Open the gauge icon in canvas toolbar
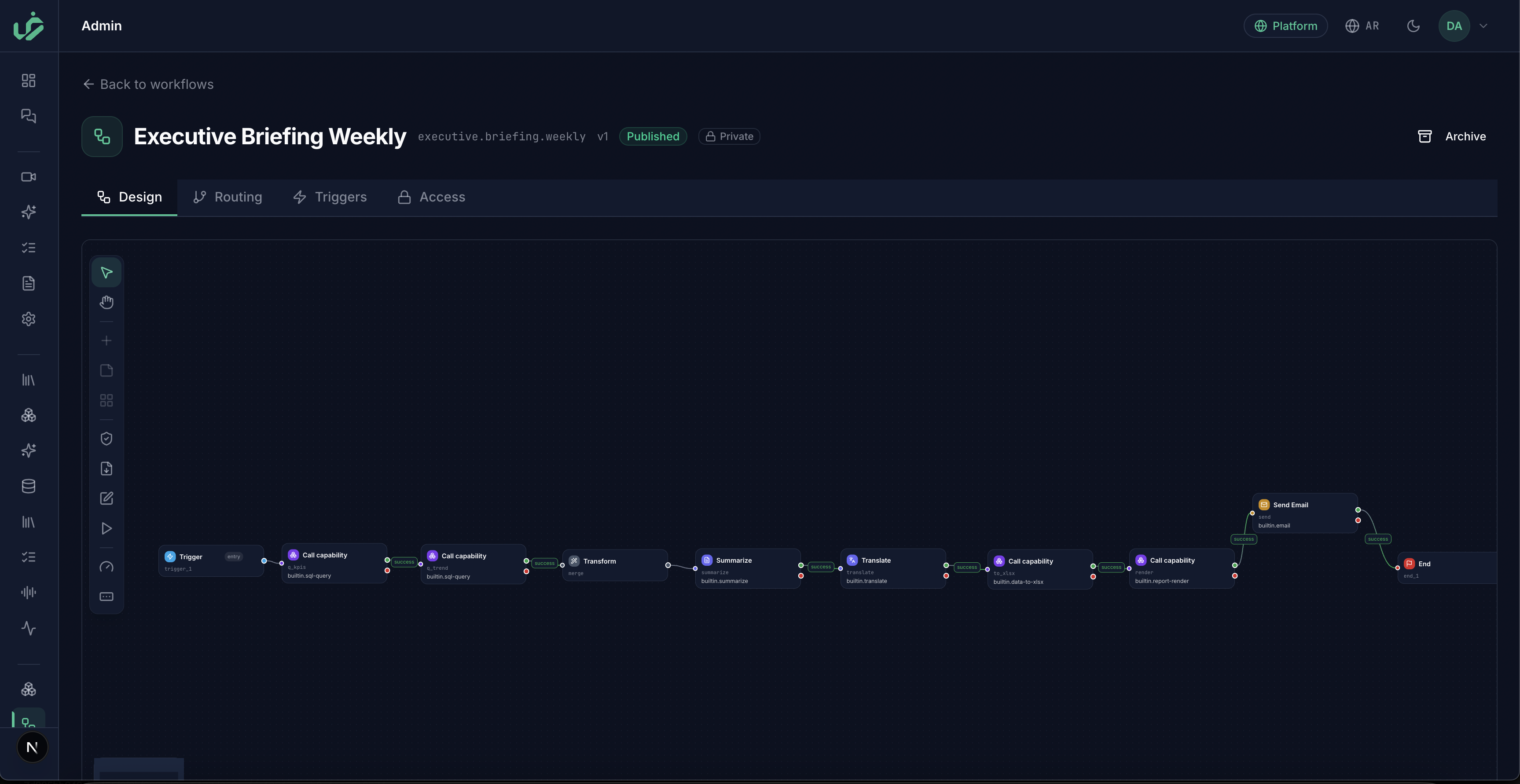This screenshot has height=784, width=1520. point(106,567)
